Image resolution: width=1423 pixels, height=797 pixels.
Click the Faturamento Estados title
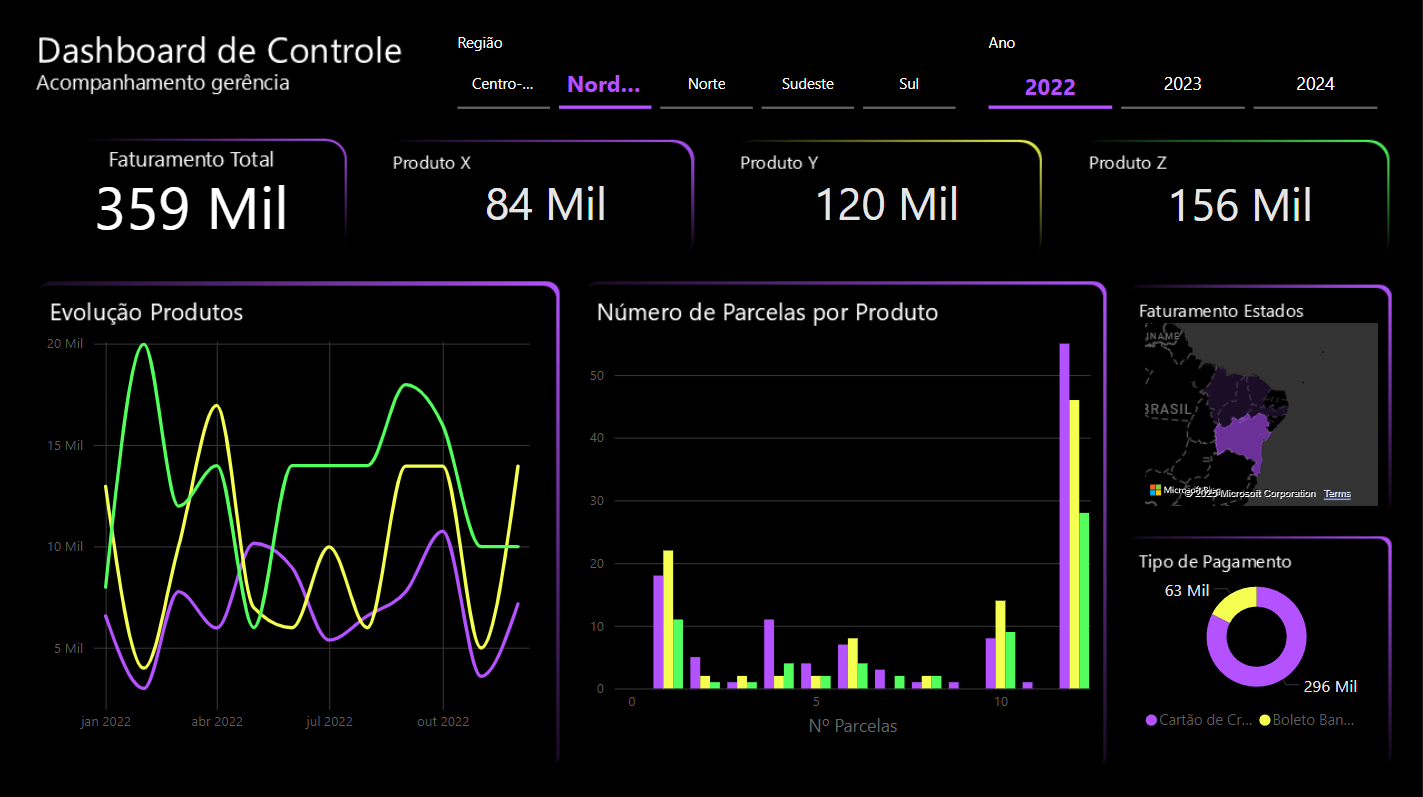(x=1221, y=311)
